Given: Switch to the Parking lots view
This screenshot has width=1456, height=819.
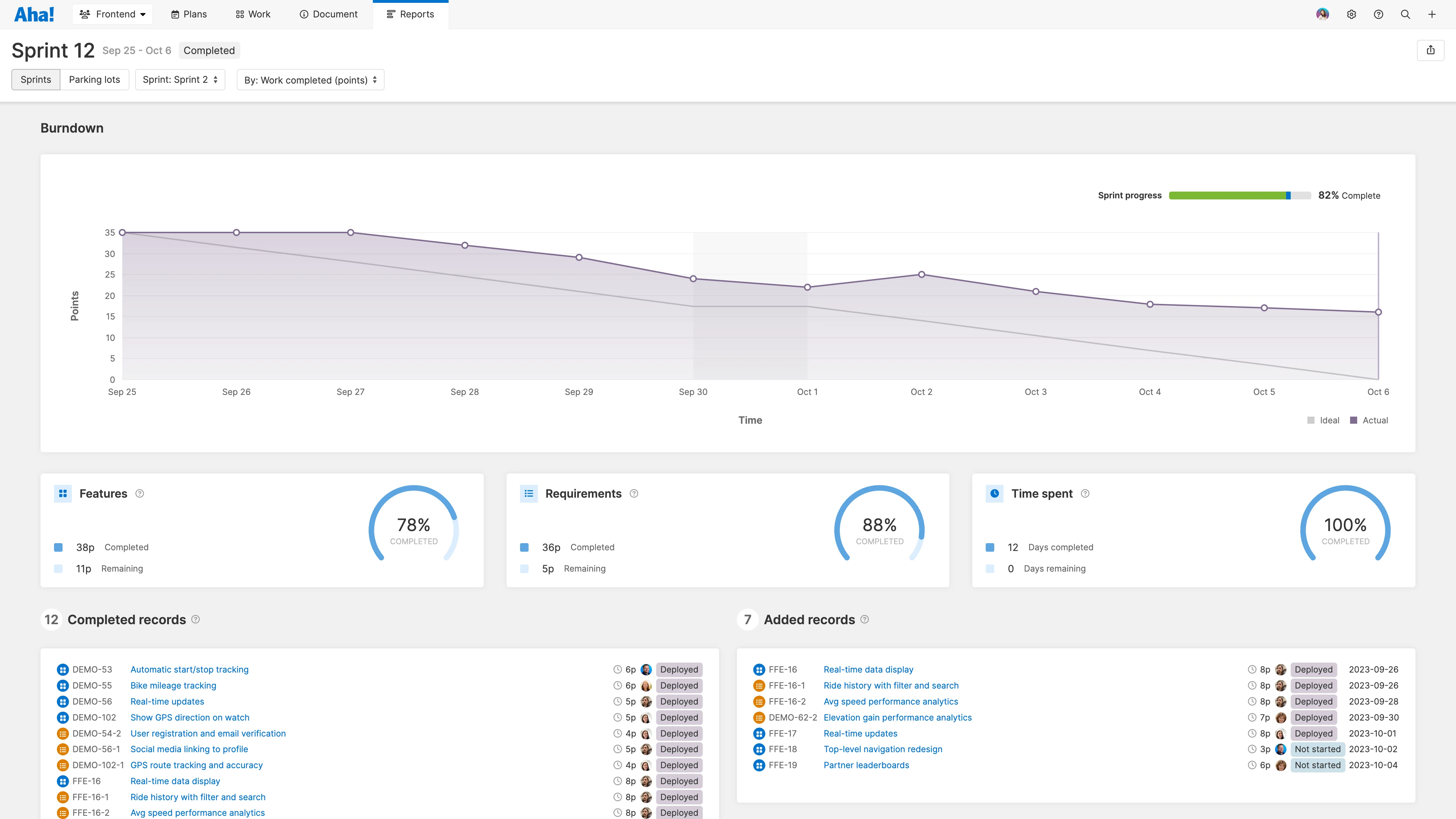Looking at the screenshot, I should click(94, 80).
